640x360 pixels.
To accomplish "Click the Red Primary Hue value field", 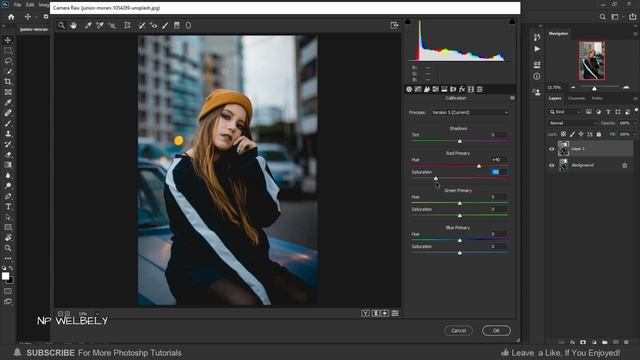I will 498,160.
